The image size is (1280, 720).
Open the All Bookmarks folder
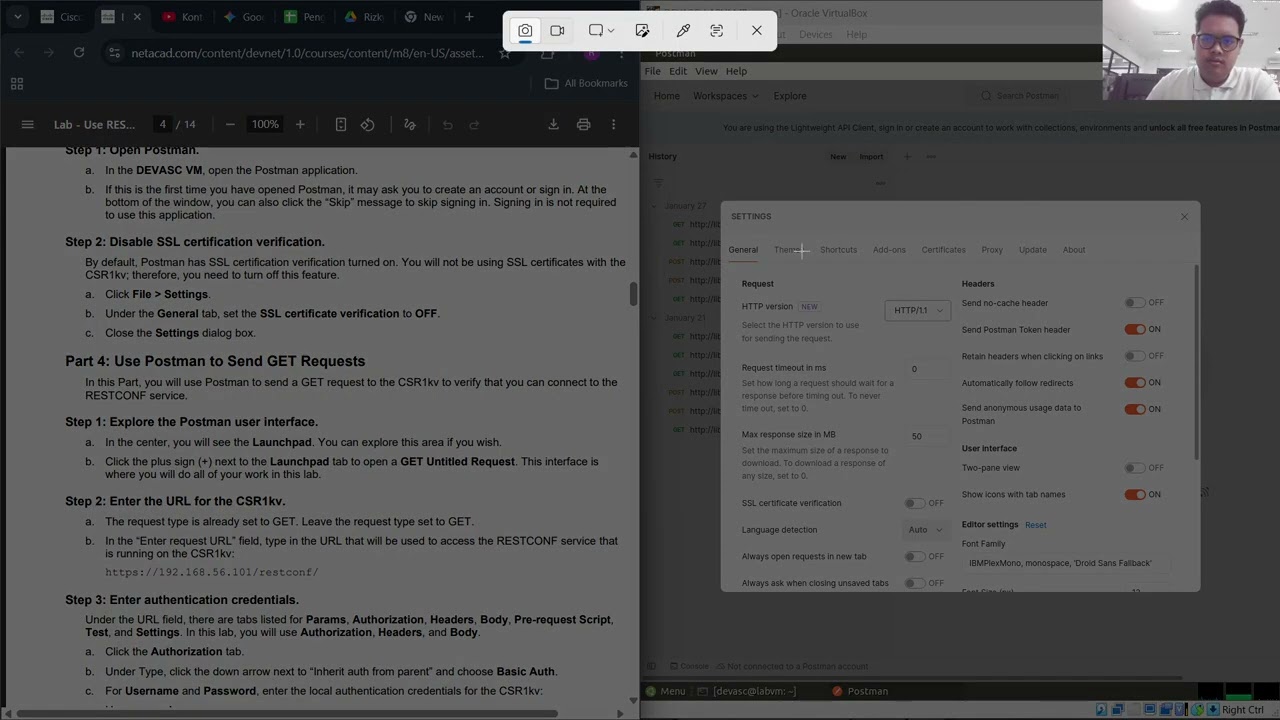(586, 84)
